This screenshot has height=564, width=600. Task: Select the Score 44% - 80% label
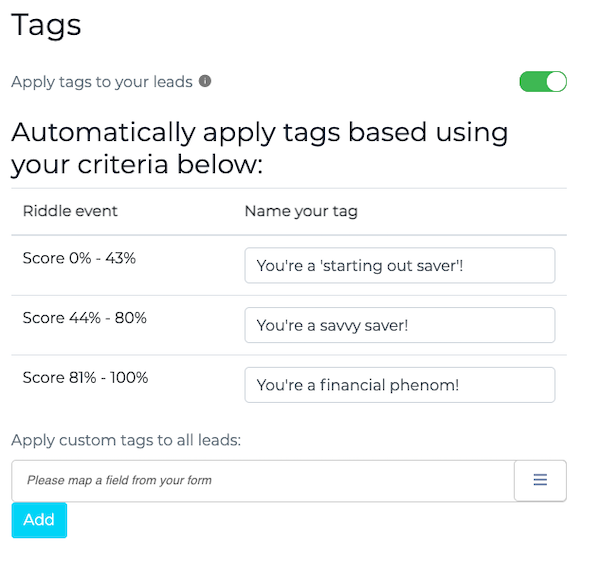click(84, 318)
